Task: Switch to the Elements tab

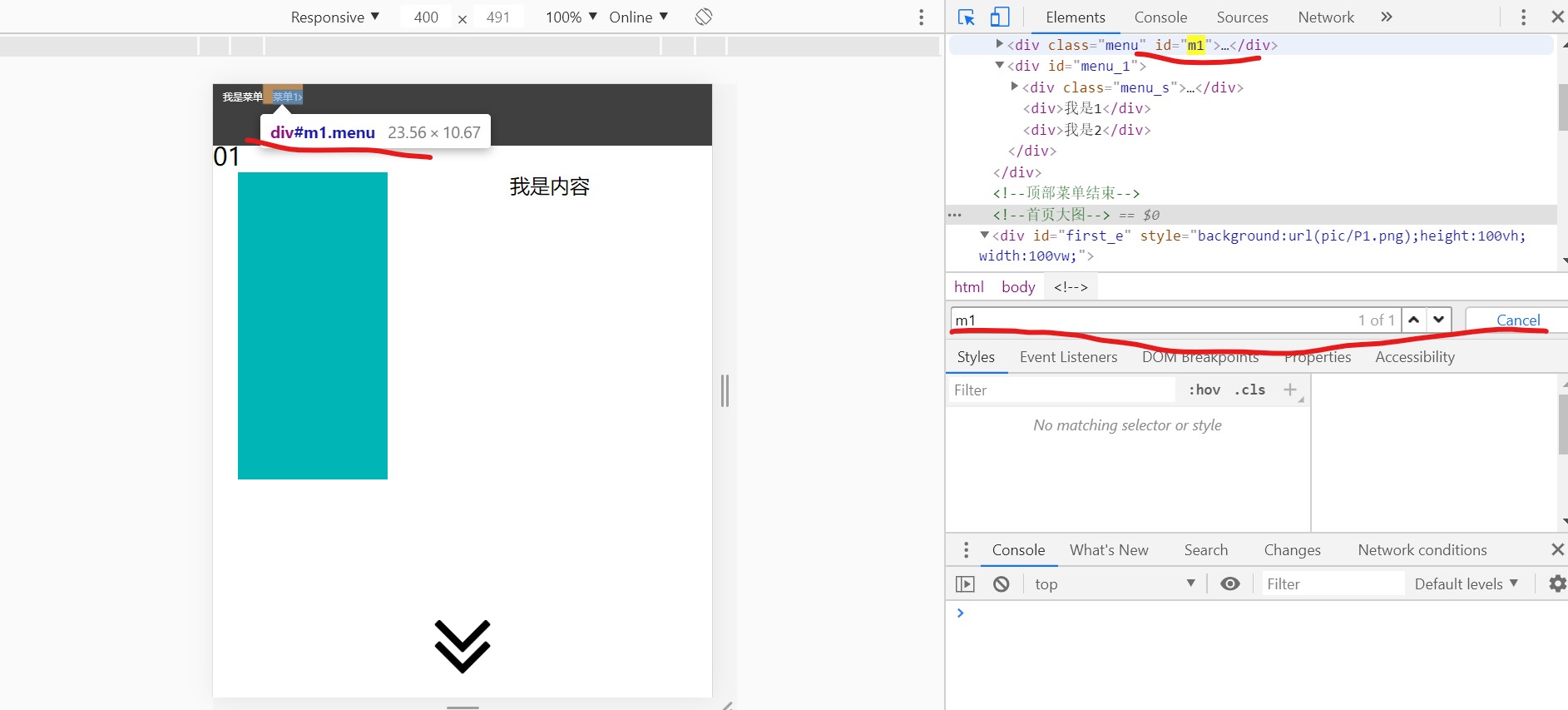Action: pos(1076,17)
